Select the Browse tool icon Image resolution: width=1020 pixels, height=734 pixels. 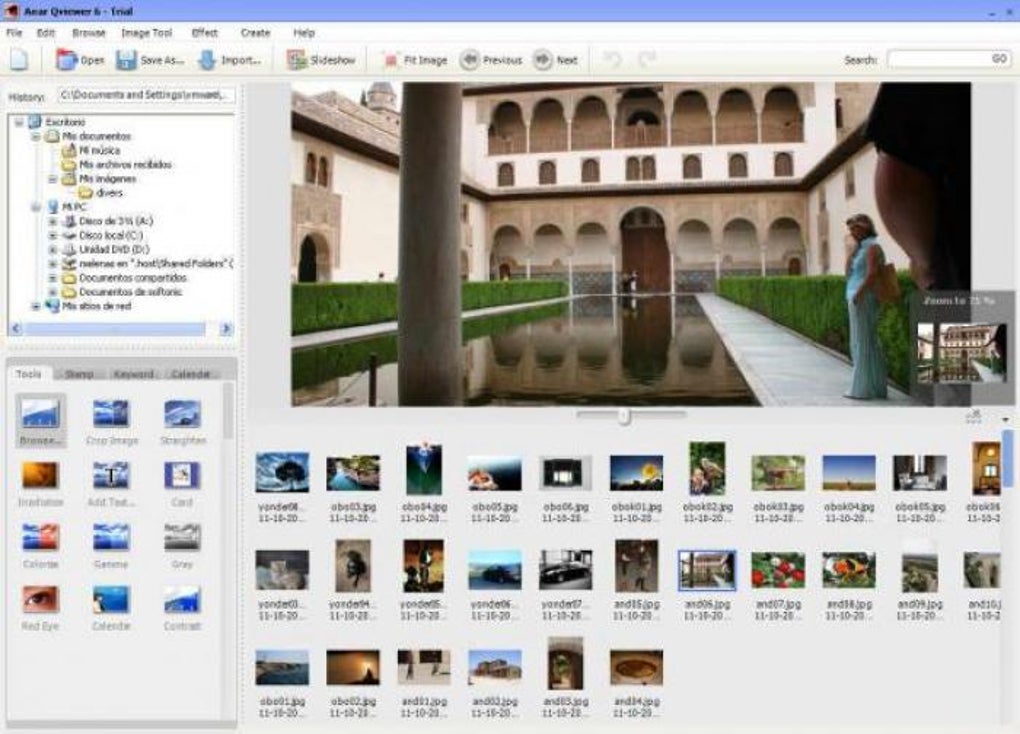click(x=40, y=420)
